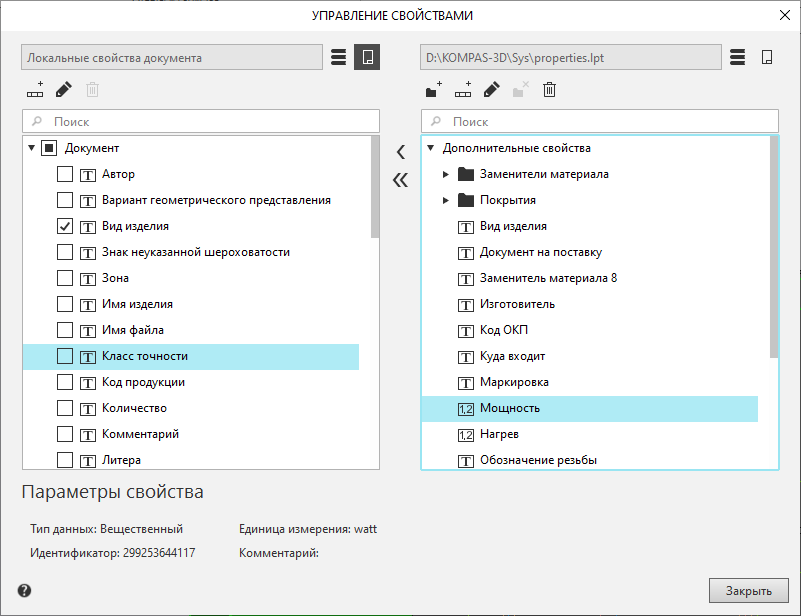Click the right panel vertical scrollbar
This screenshot has height=616, width=801.
[774, 250]
